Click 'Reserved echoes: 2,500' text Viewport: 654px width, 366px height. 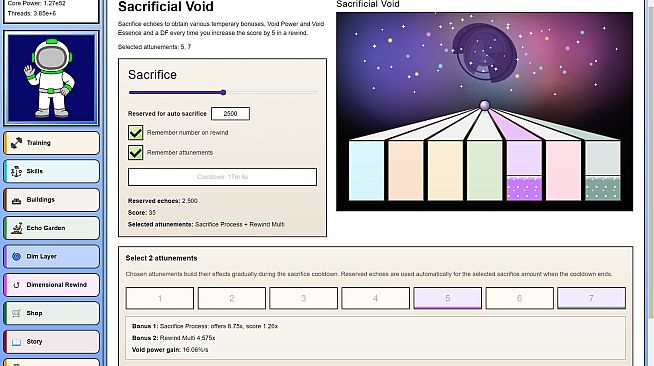tap(163, 201)
